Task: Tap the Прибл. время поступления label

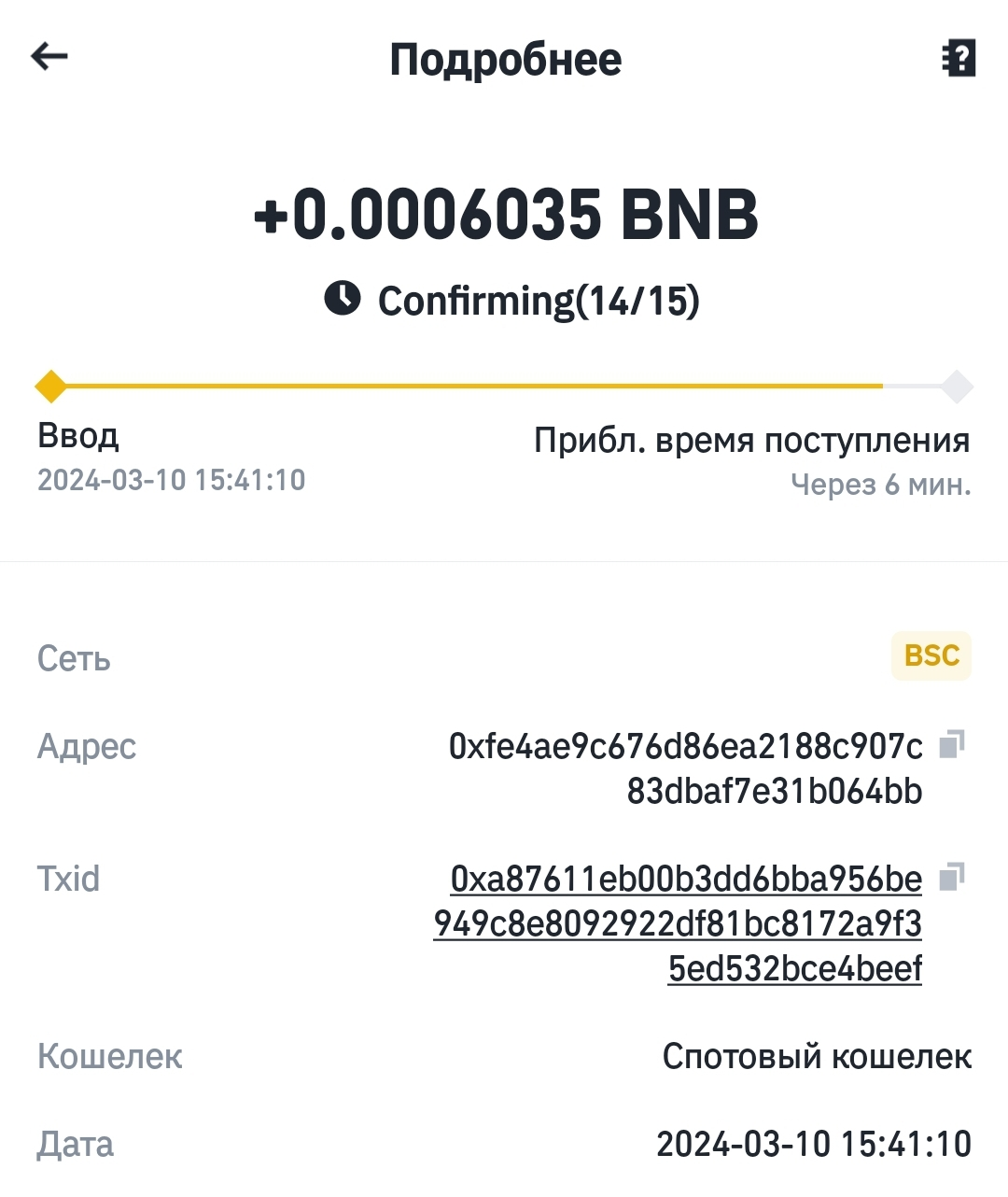Action: pyautogui.click(x=751, y=440)
